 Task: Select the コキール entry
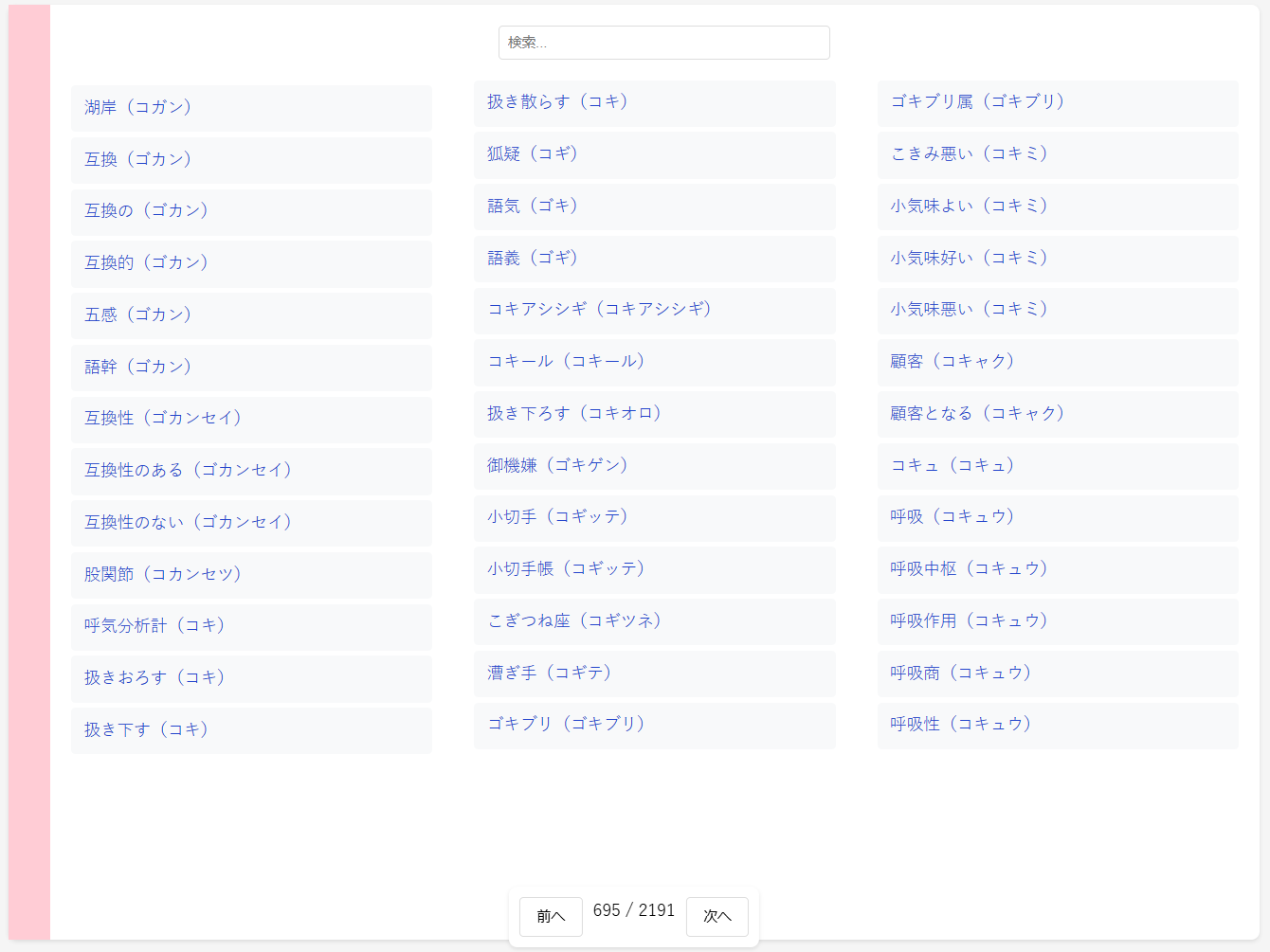click(655, 362)
